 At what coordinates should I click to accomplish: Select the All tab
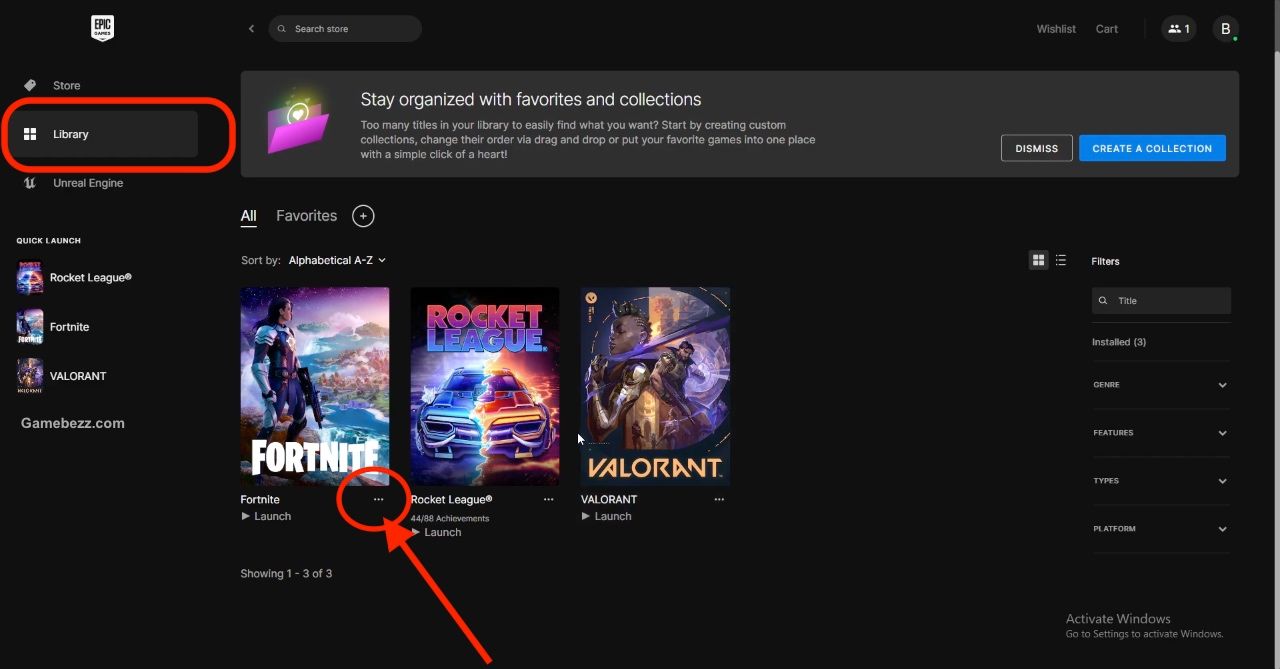(248, 216)
